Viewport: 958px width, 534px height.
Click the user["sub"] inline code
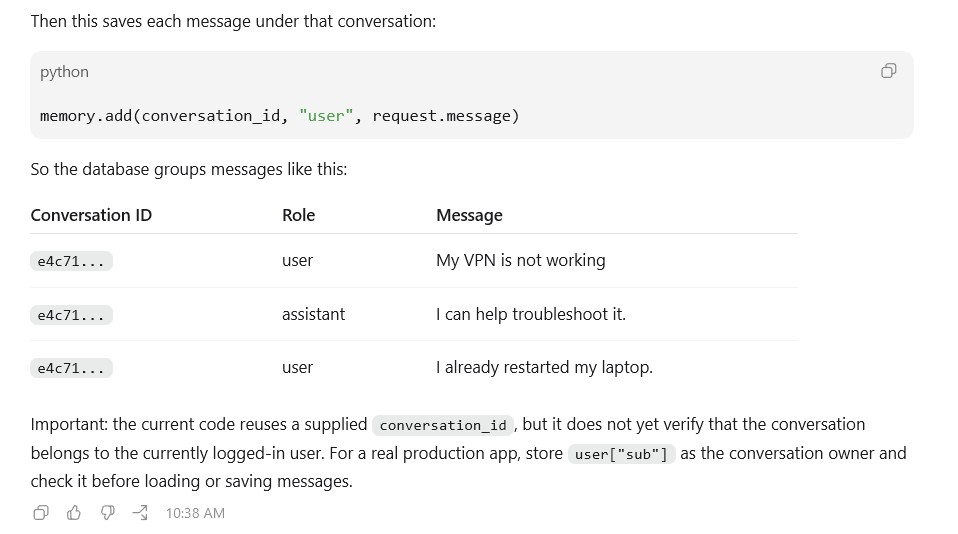pos(621,455)
